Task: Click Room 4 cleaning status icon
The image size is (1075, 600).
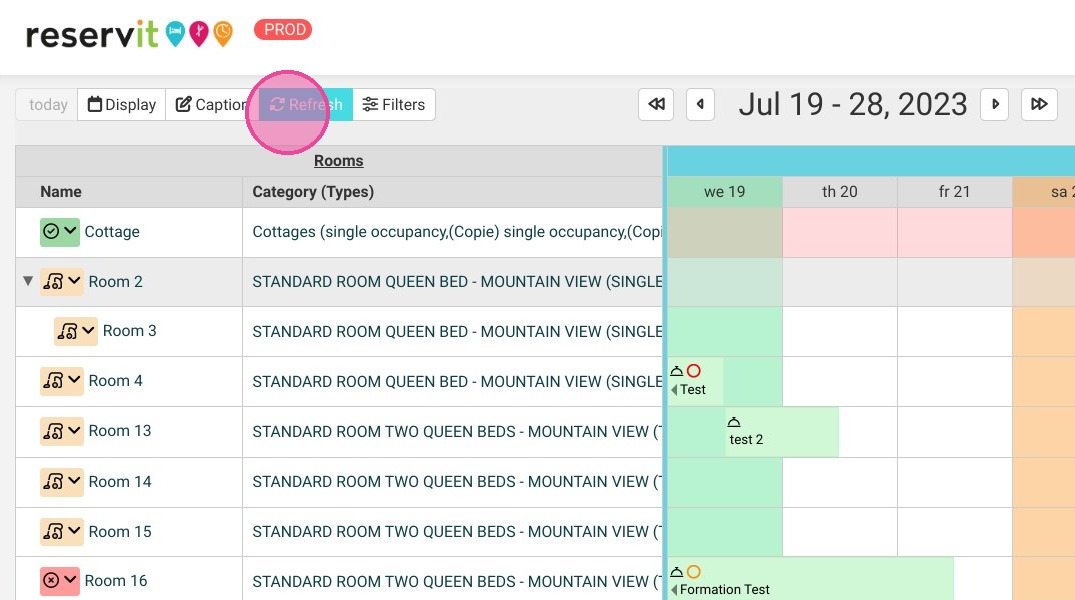Action: tap(53, 381)
